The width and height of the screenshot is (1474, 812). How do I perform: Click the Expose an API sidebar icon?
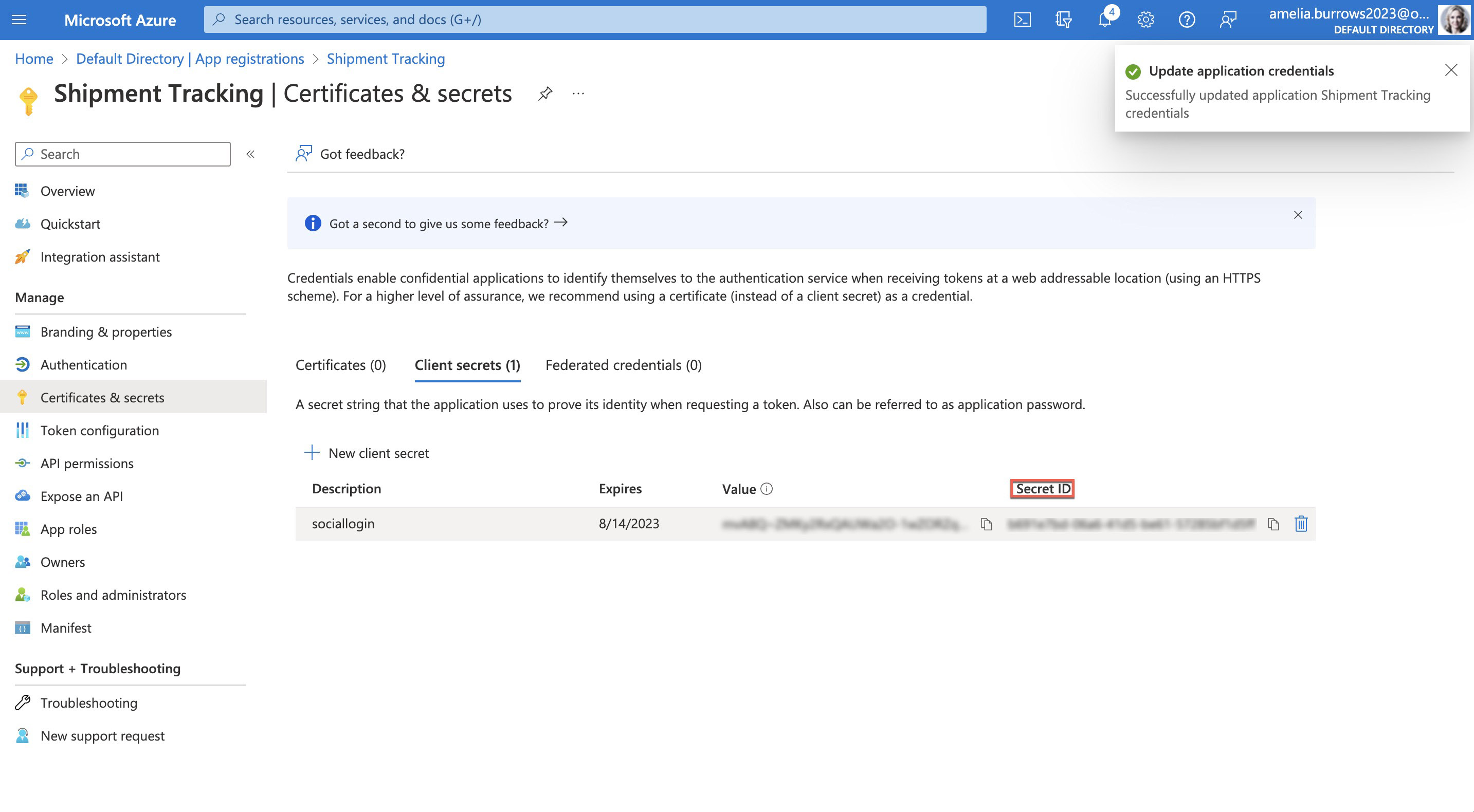point(22,495)
